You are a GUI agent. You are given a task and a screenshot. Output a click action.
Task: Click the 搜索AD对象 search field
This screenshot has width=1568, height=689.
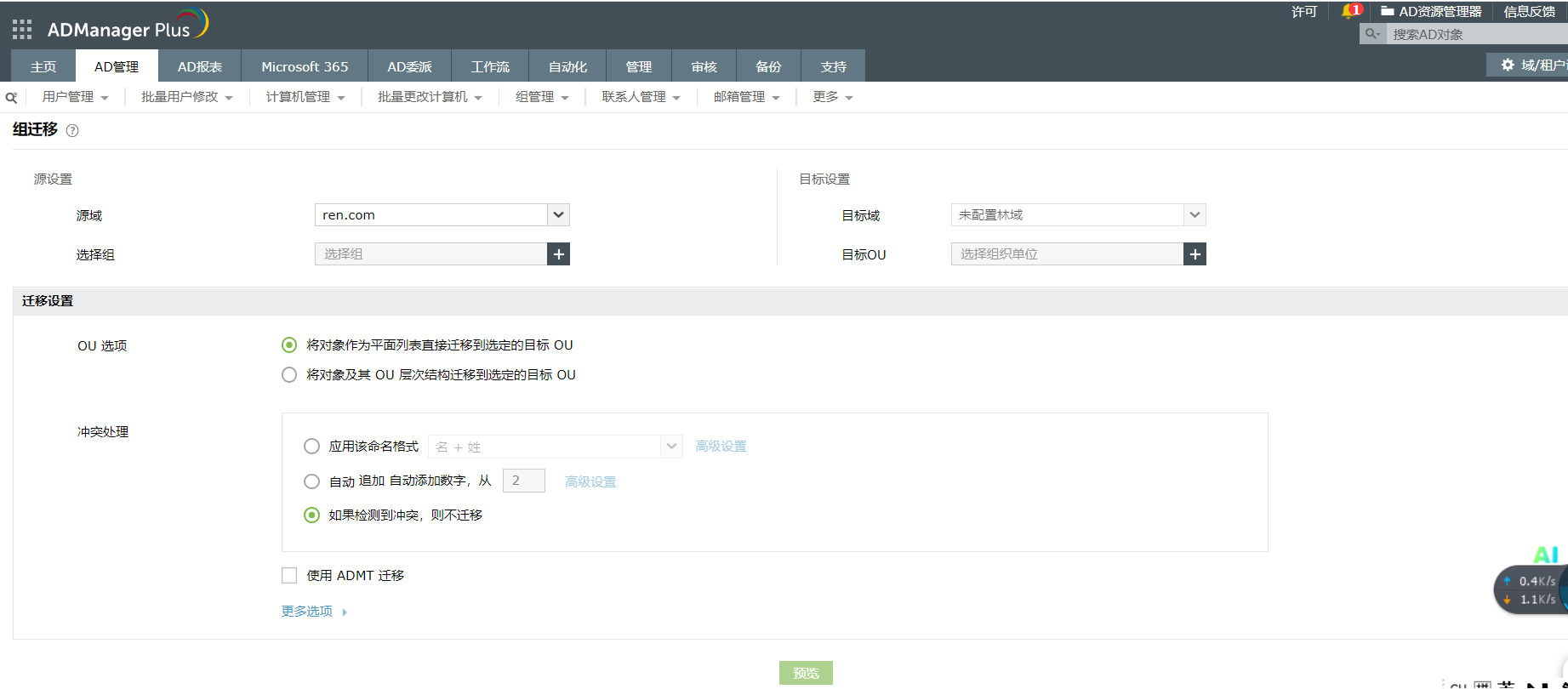coord(1476,35)
